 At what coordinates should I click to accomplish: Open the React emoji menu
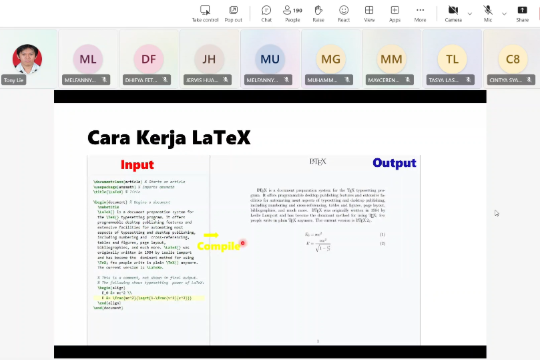coord(344,14)
